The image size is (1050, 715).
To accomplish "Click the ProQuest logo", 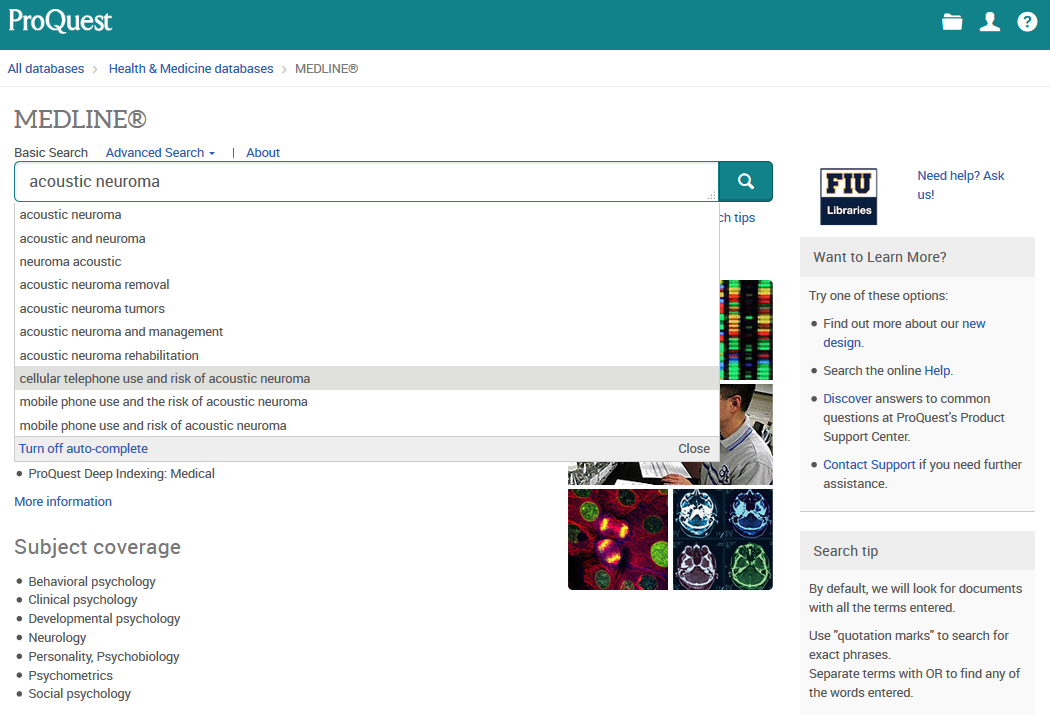I will [x=59, y=20].
